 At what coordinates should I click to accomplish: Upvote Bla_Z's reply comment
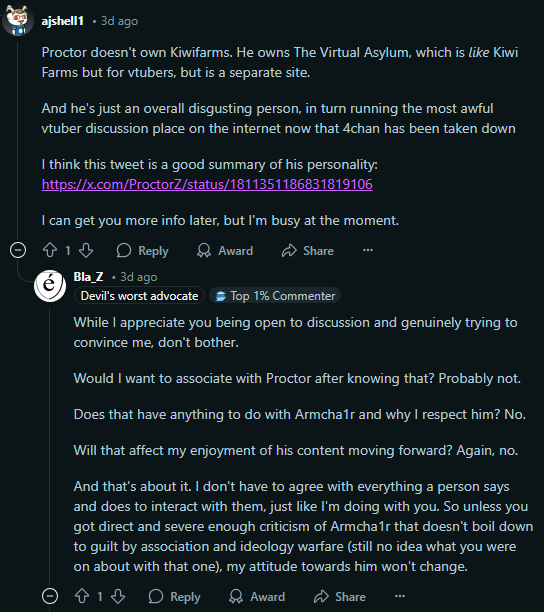(x=82, y=596)
